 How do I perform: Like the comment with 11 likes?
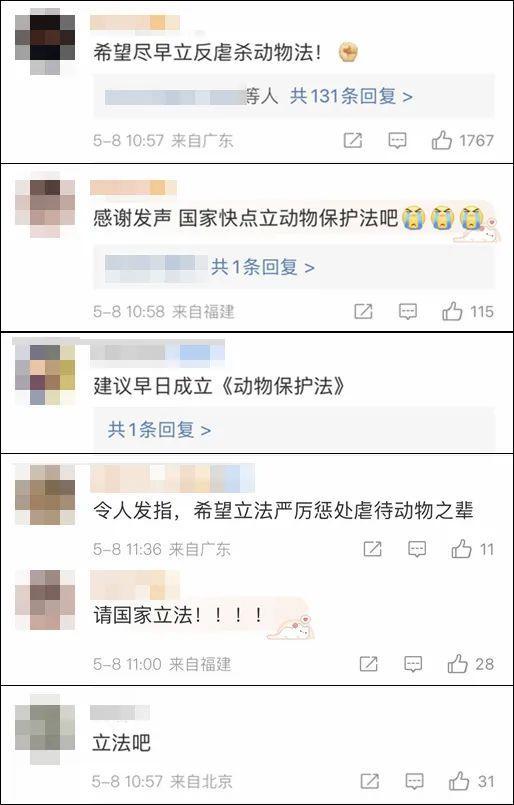click(x=461, y=549)
